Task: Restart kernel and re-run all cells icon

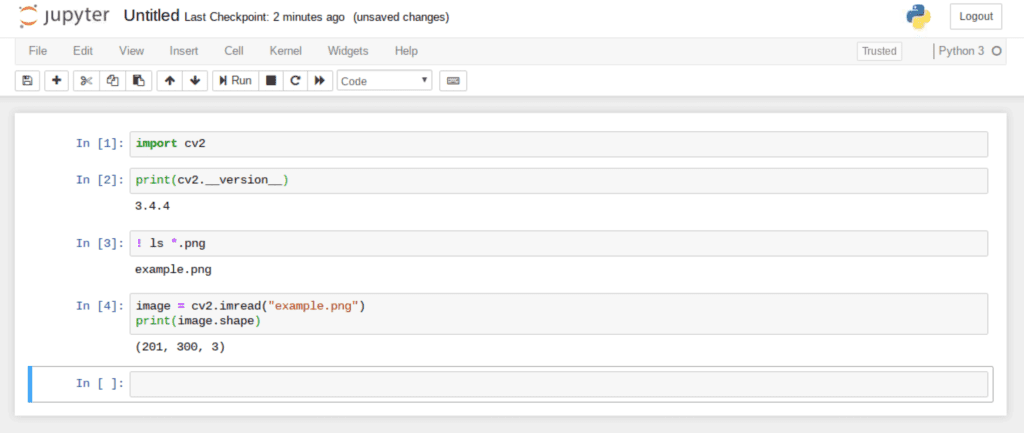Action: click(320, 81)
